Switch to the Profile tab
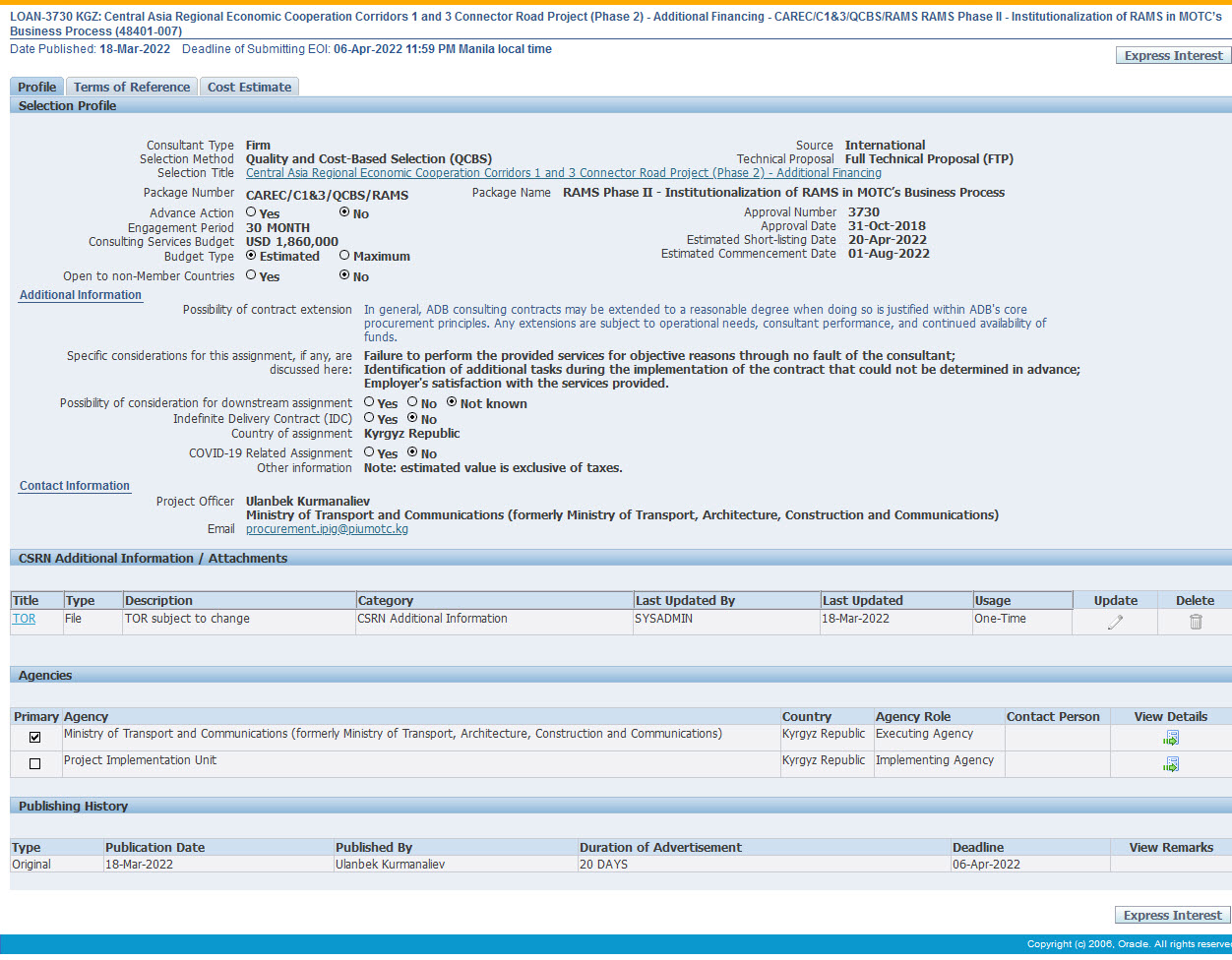Screen dimensions: 1232x960 point(37,87)
